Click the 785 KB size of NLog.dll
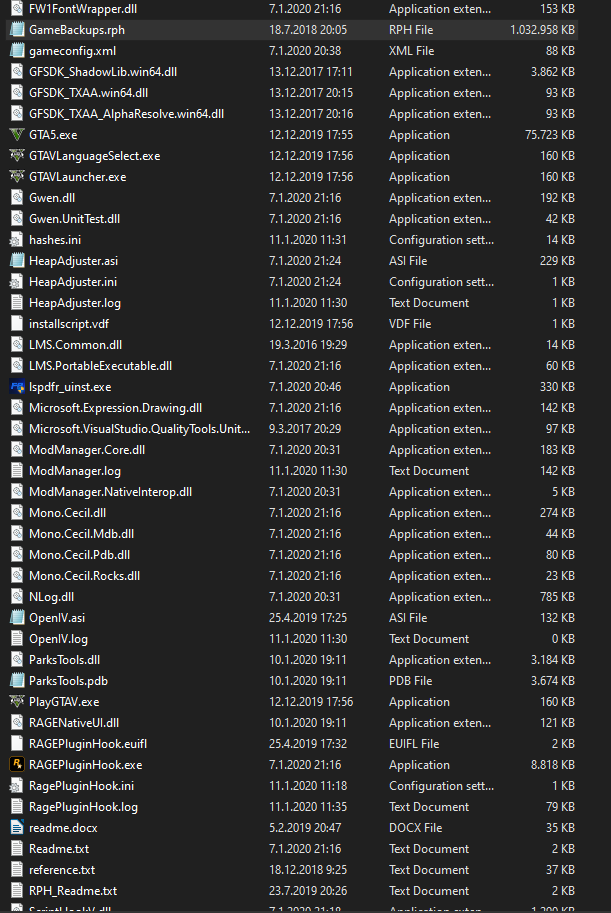611x913 pixels. 557,597
